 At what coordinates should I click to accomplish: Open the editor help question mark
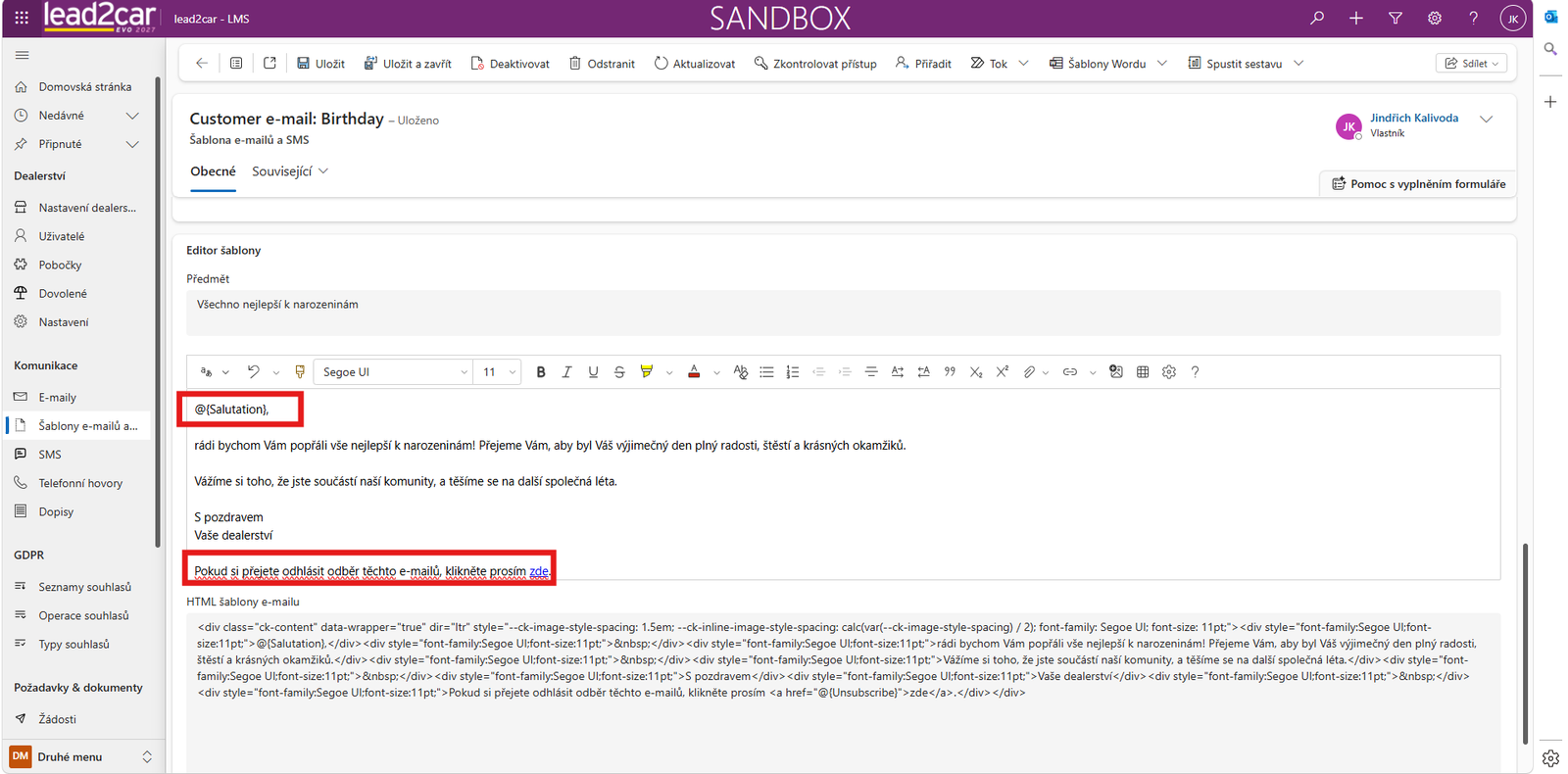pyautogui.click(x=1195, y=372)
